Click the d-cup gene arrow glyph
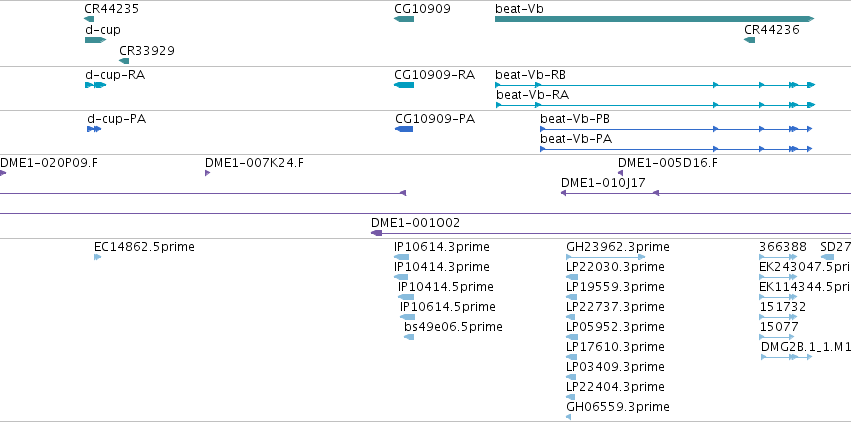Image resolution: width=851 pixels, height=422 pixels. click(x=96, y=40)
